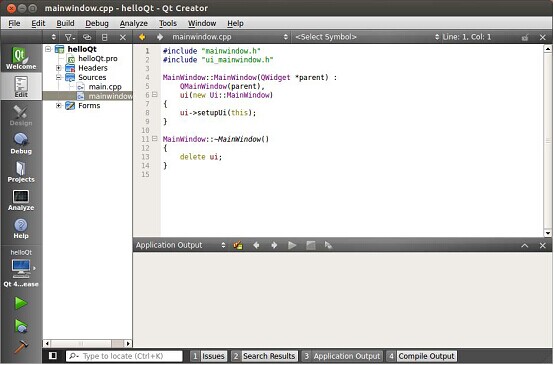Click editor vertical scrollbar down arrow
The height and width of the screenshot is (365, 554).
click(x=548, y=233)
